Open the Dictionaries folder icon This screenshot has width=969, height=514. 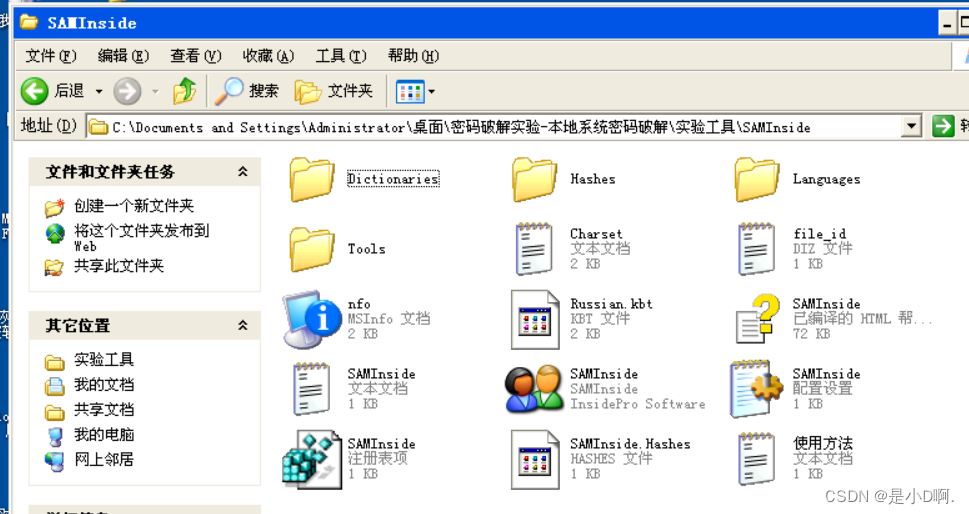click(311, 179)
